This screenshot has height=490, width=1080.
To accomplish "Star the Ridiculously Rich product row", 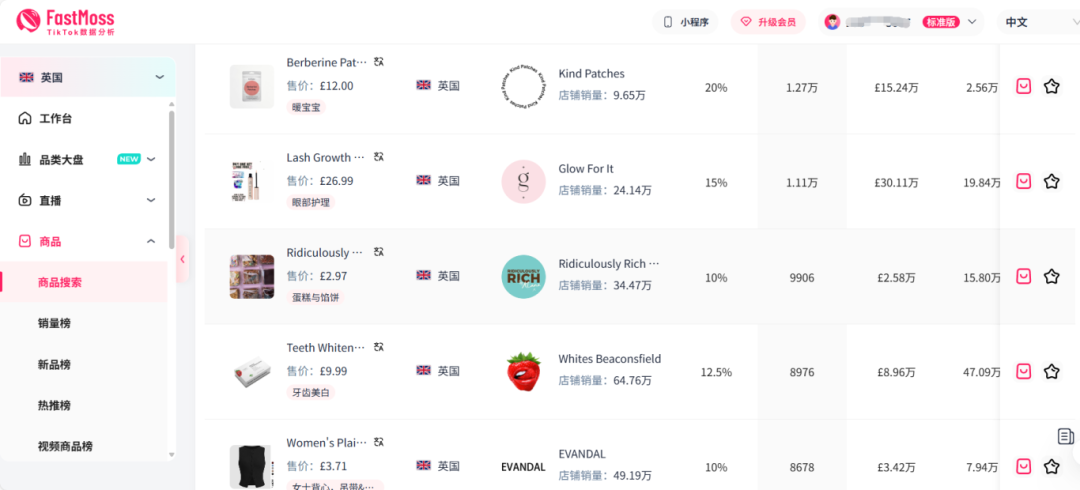I will click(1051, 276).
